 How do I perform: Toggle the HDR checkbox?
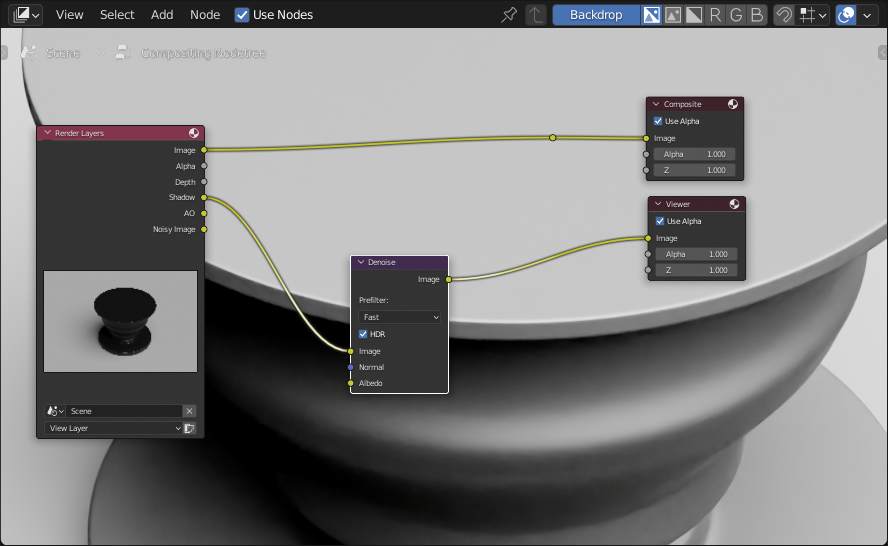[363, 334]
